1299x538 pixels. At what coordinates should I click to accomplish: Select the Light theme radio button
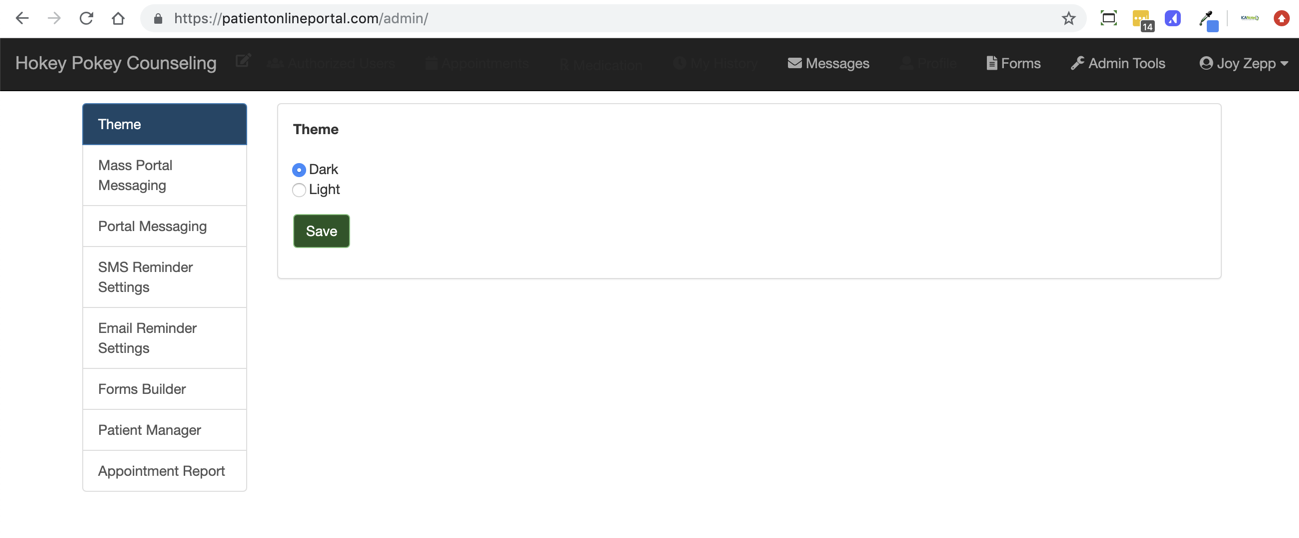299,190
